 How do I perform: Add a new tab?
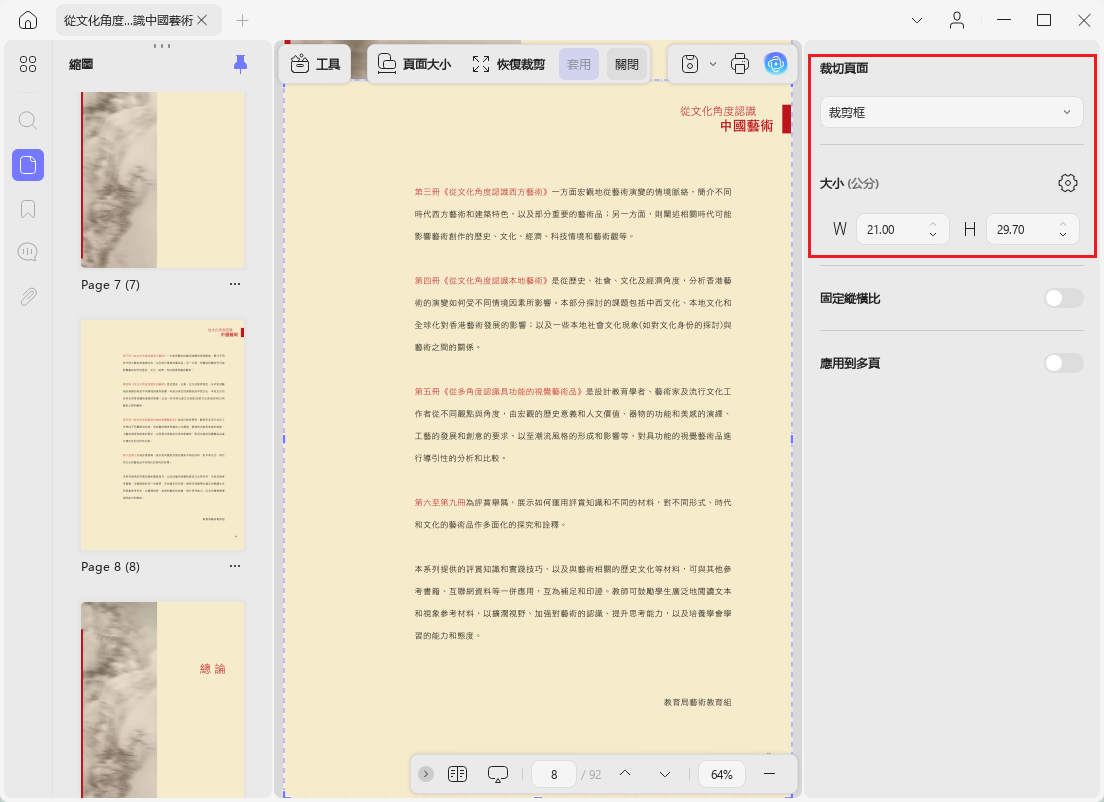242,20
